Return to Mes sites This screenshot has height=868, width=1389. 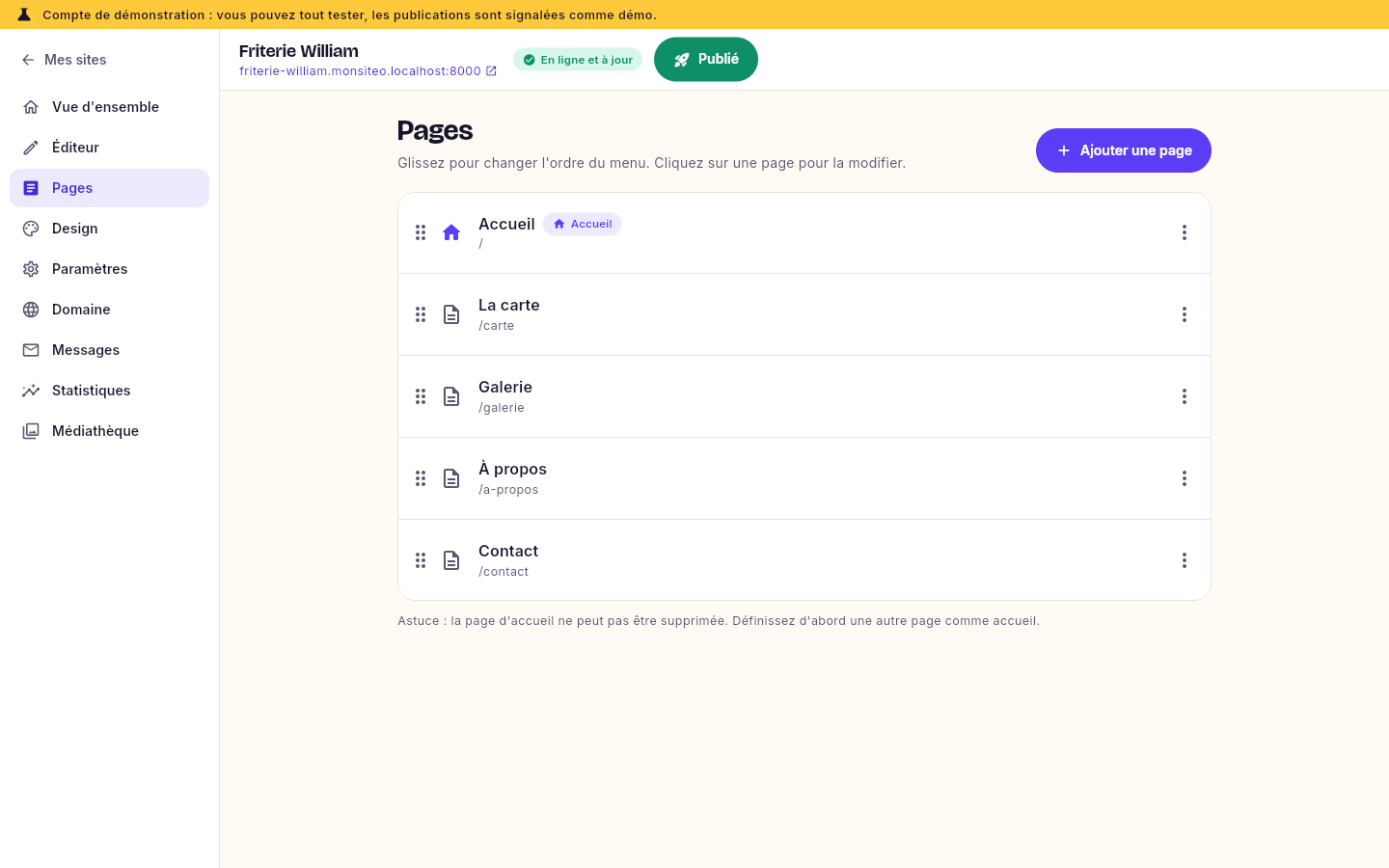(64, 60)
